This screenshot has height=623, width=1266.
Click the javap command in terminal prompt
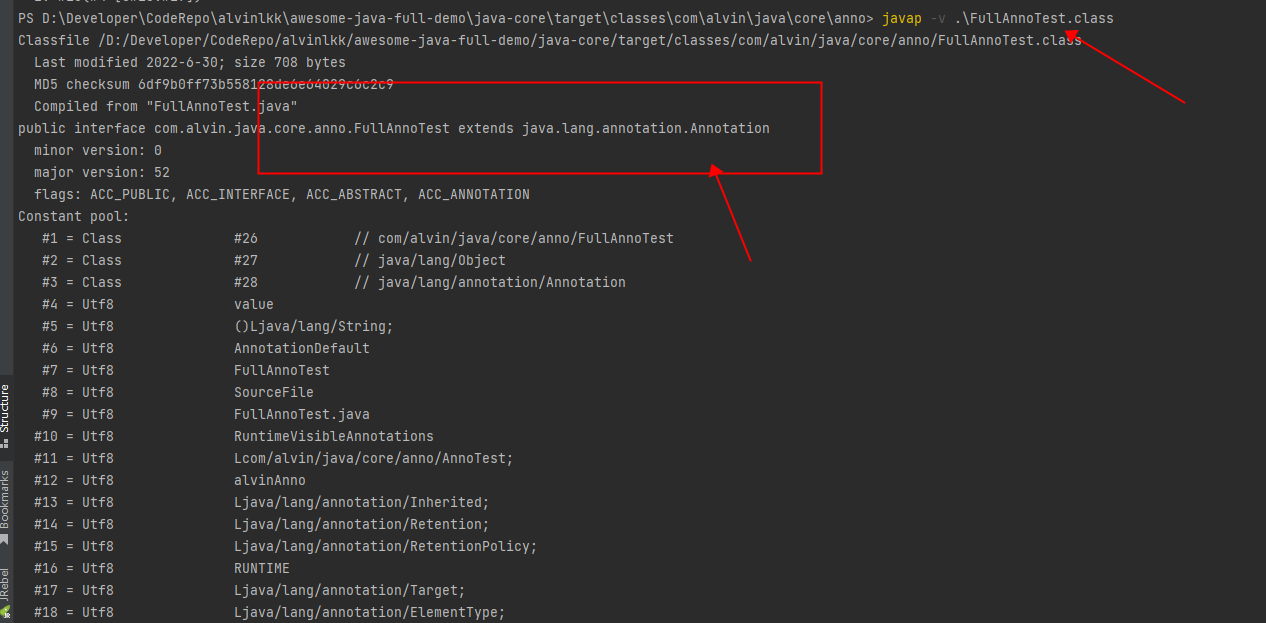click(902, 18)
